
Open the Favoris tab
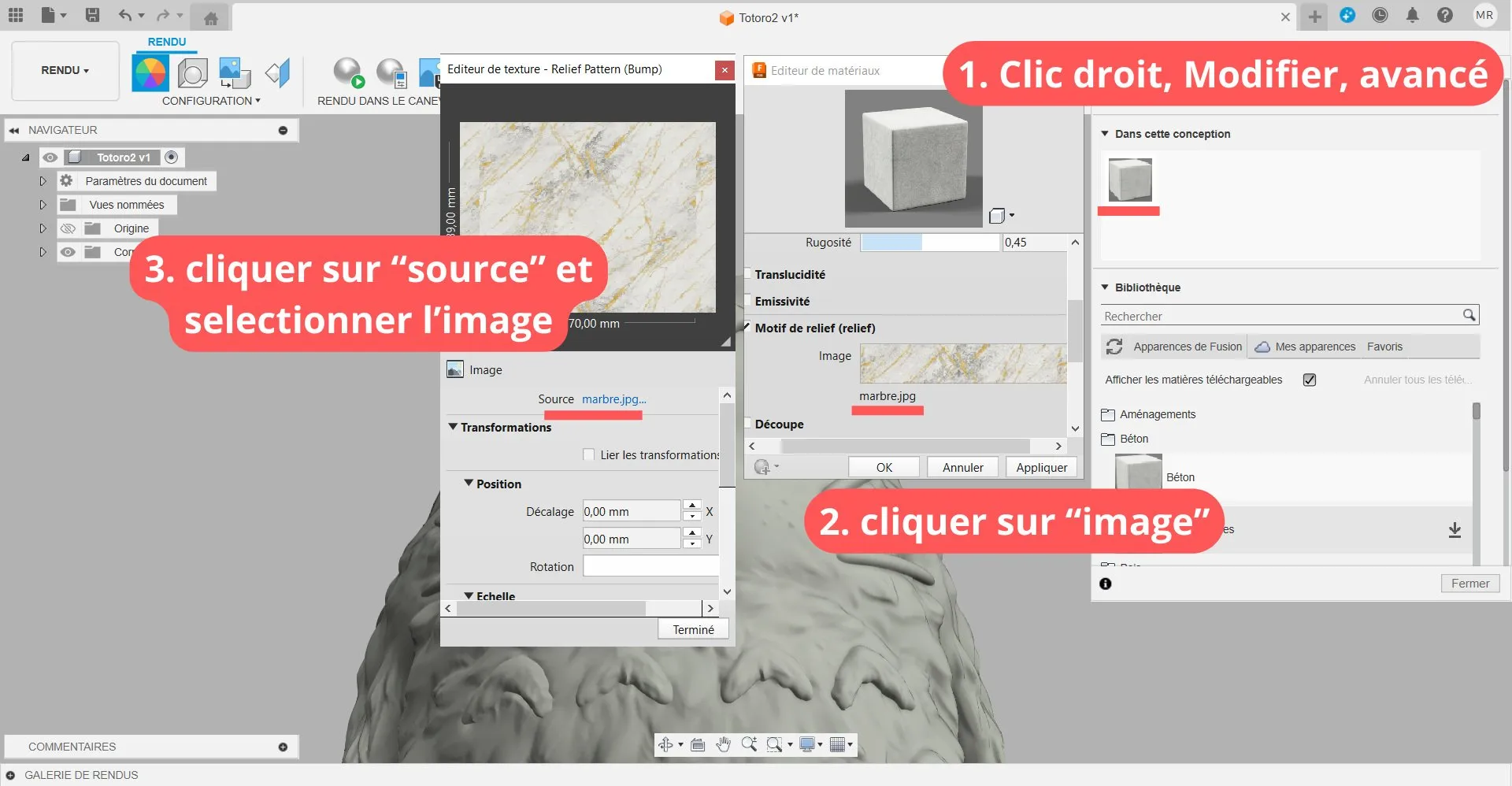click(x=1384, y=347)
